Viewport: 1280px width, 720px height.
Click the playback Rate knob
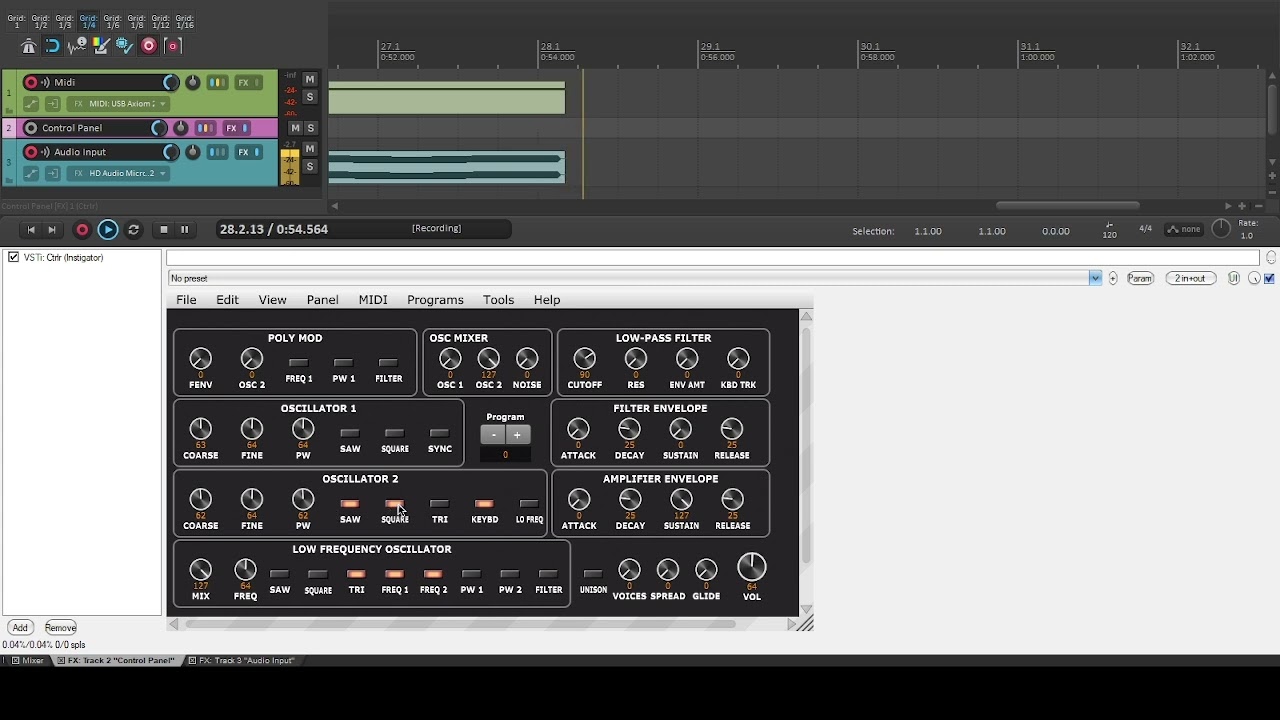1222,229
